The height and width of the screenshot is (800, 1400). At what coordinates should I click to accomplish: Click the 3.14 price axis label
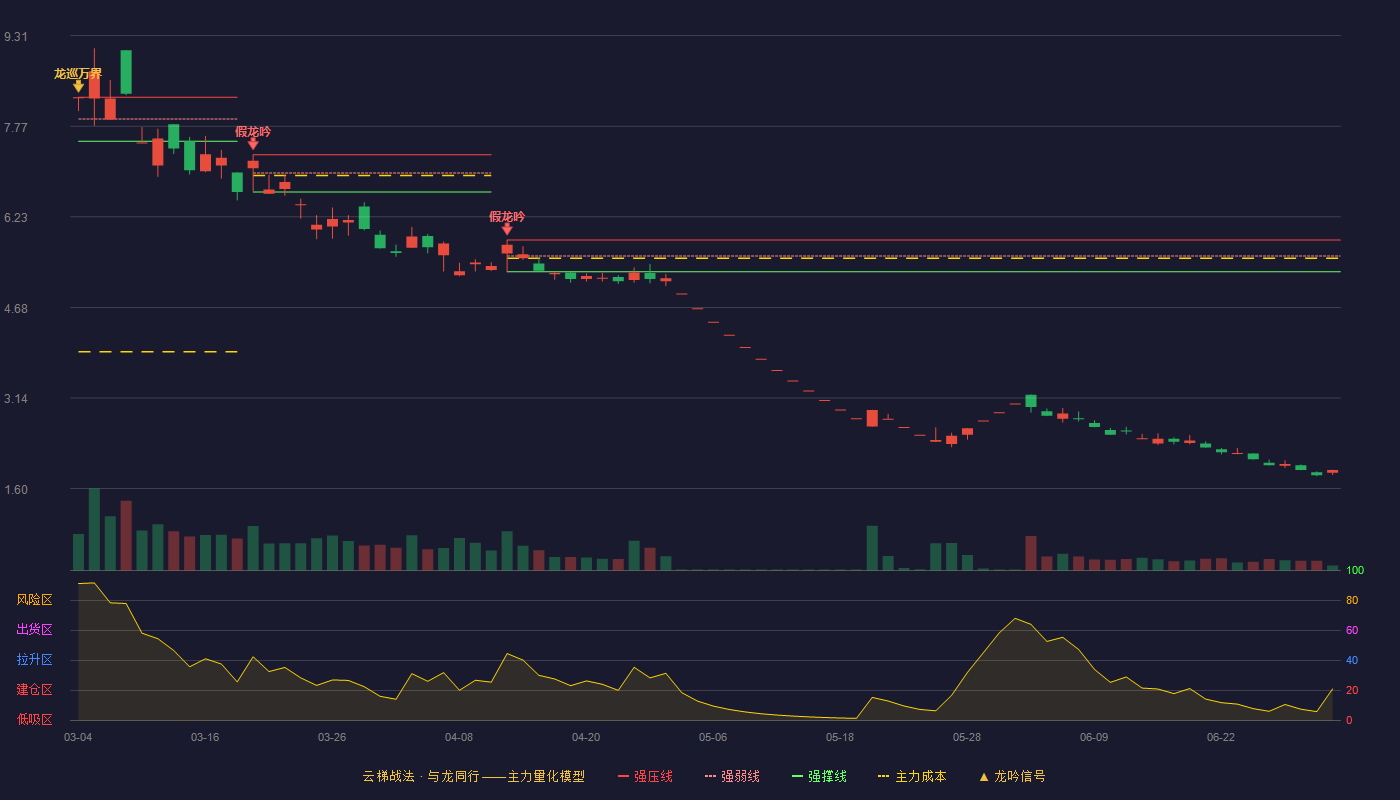tap(16, 399)
